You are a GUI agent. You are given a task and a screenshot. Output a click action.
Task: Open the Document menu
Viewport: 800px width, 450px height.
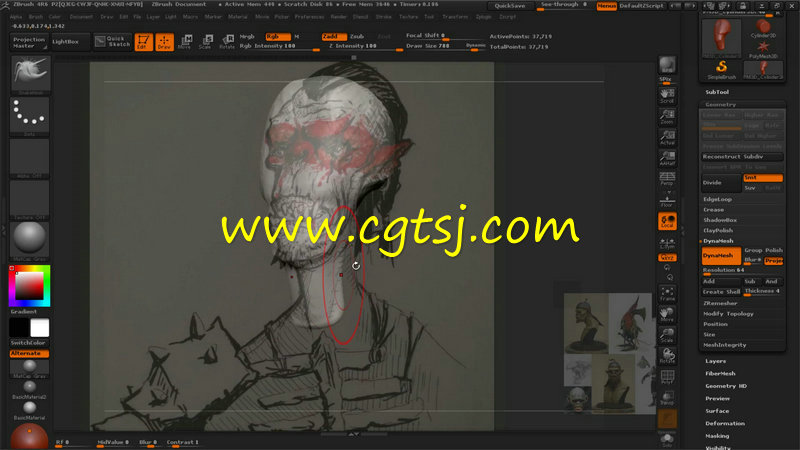coord(82,17)
